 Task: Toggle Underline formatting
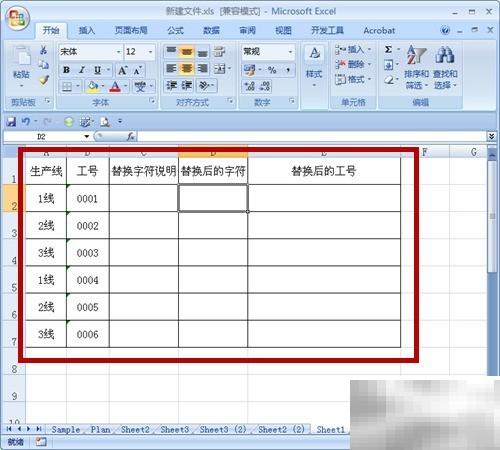coord(97,70)
